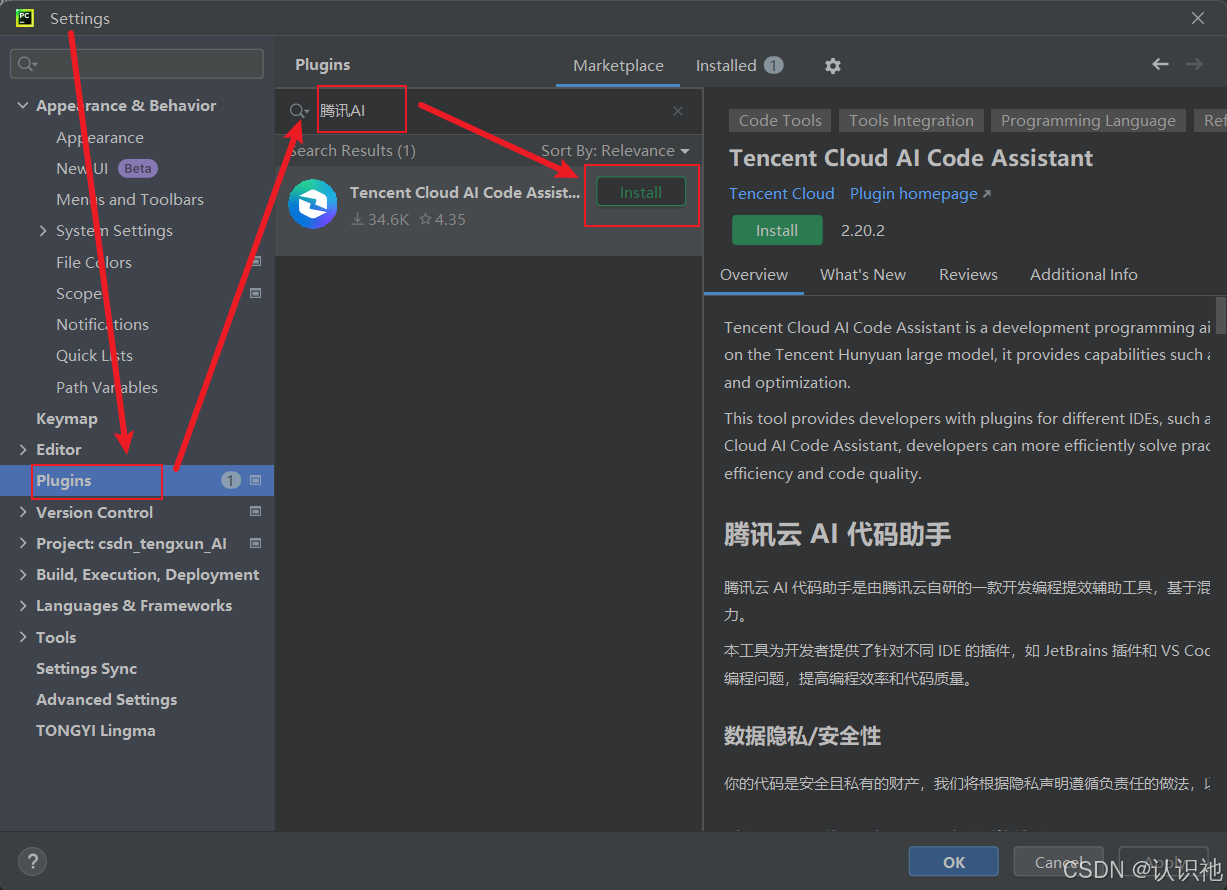Open Advanced Settings page

107,700
